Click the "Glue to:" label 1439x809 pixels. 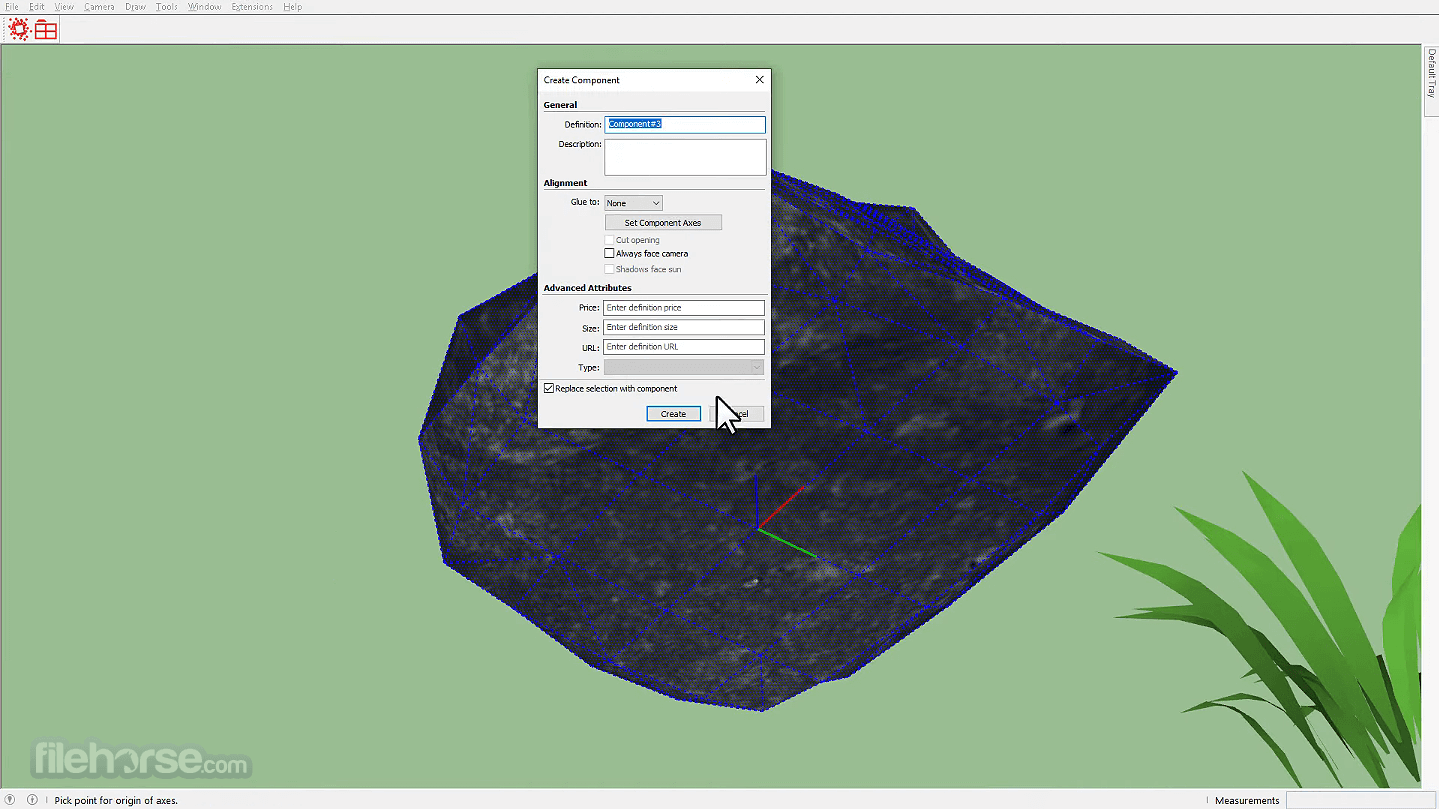tap(585, 202)
